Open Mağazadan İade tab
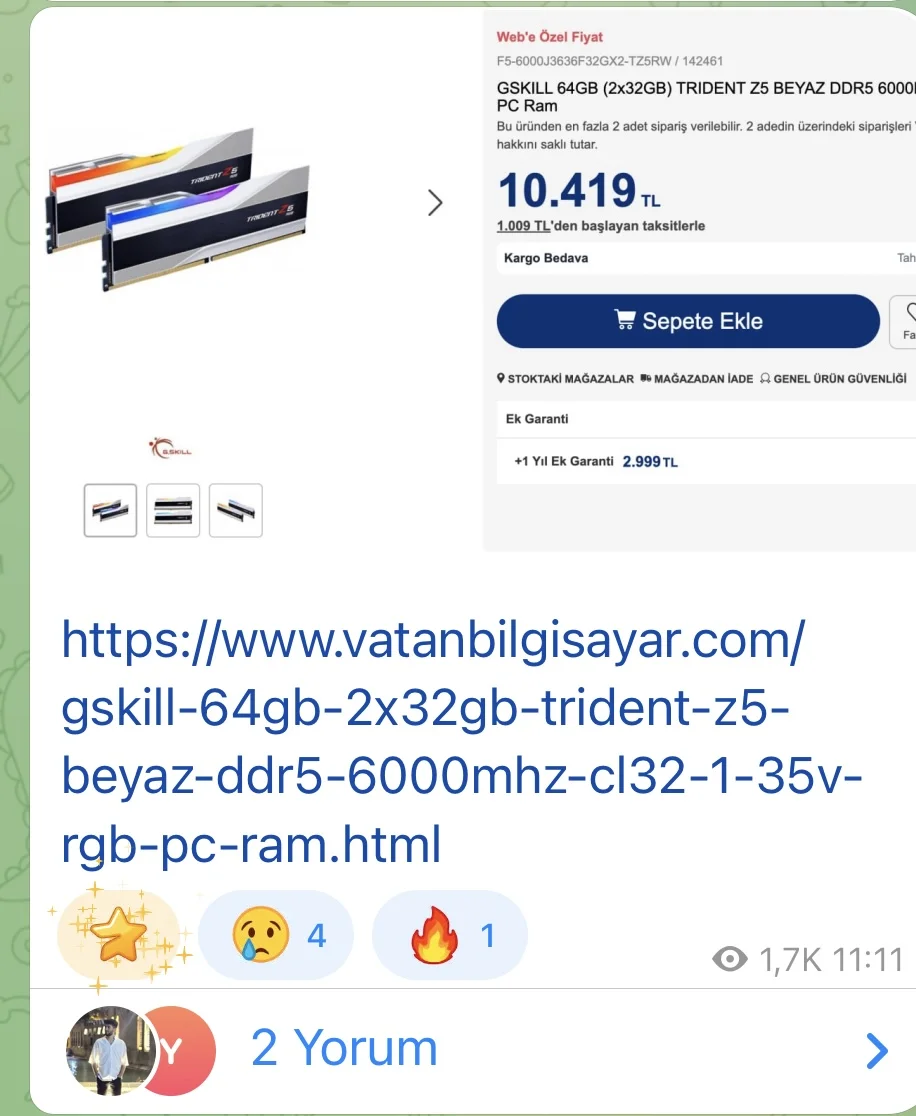 [x=697, y=379]
